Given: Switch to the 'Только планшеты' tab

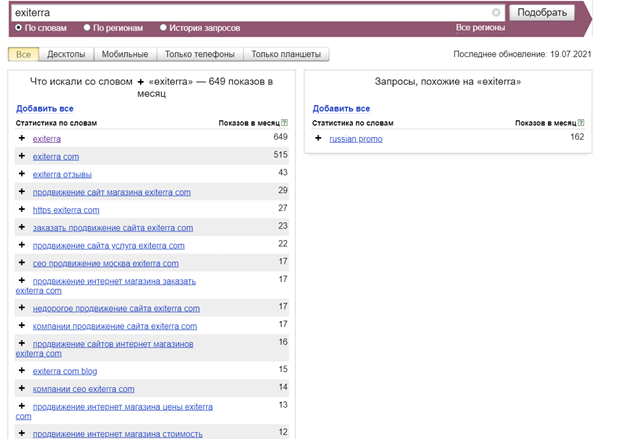Looking at the screenshot, I should click(286, 54).
